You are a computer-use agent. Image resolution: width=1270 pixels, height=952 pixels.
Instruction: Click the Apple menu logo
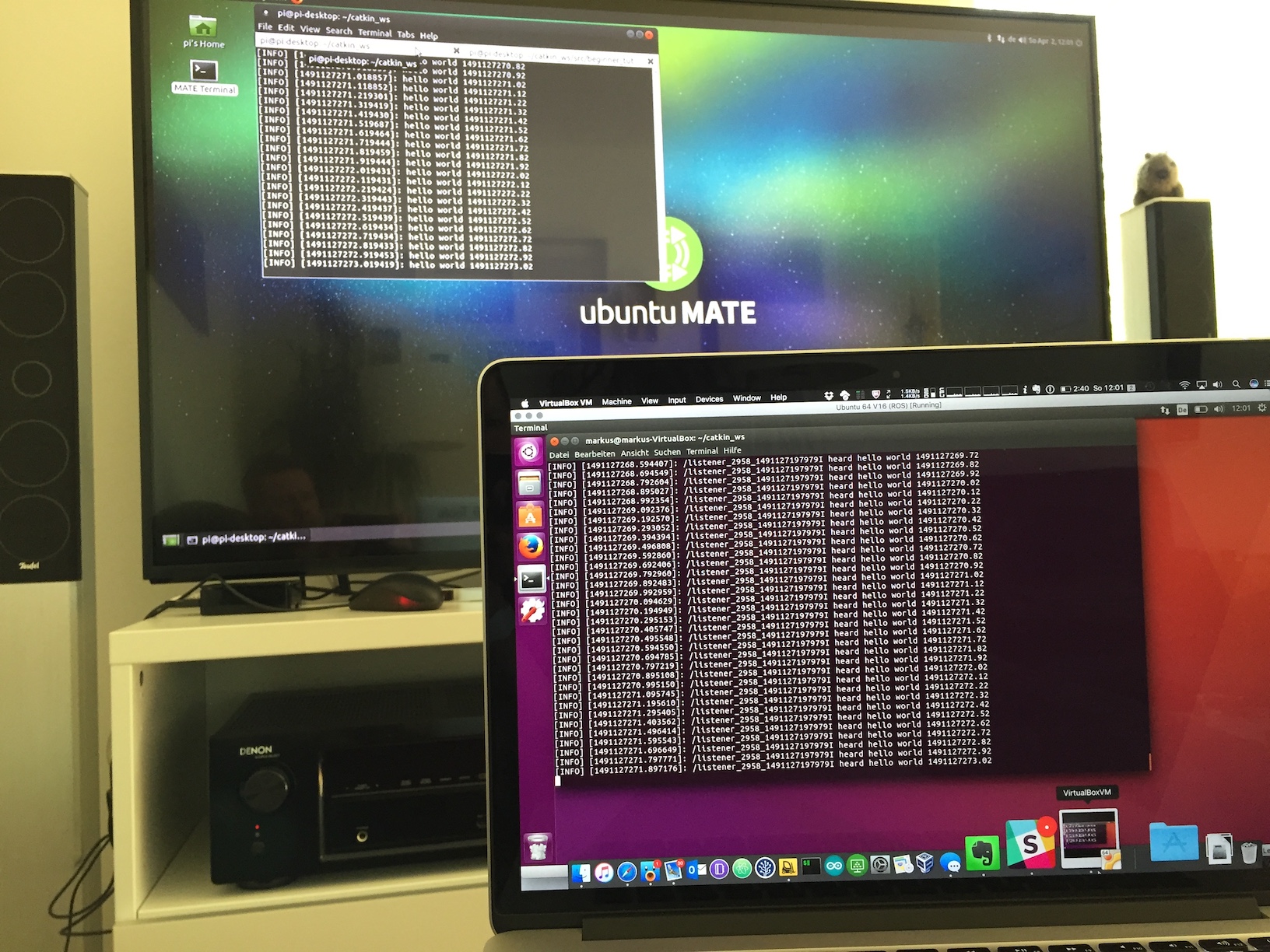click(x=524, y=403)
